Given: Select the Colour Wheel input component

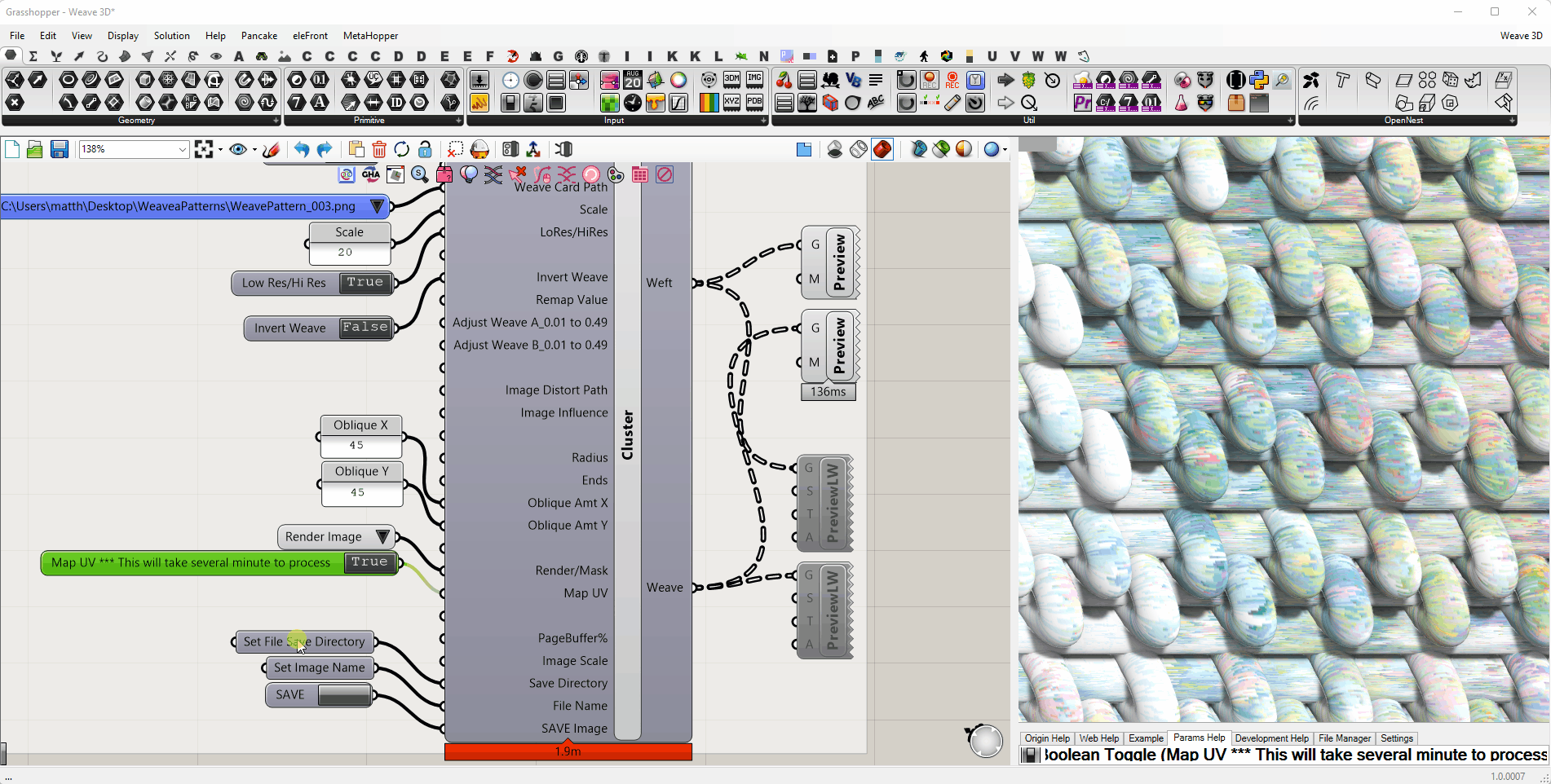Looking at the screenshot, I should (x=678, y=80).
